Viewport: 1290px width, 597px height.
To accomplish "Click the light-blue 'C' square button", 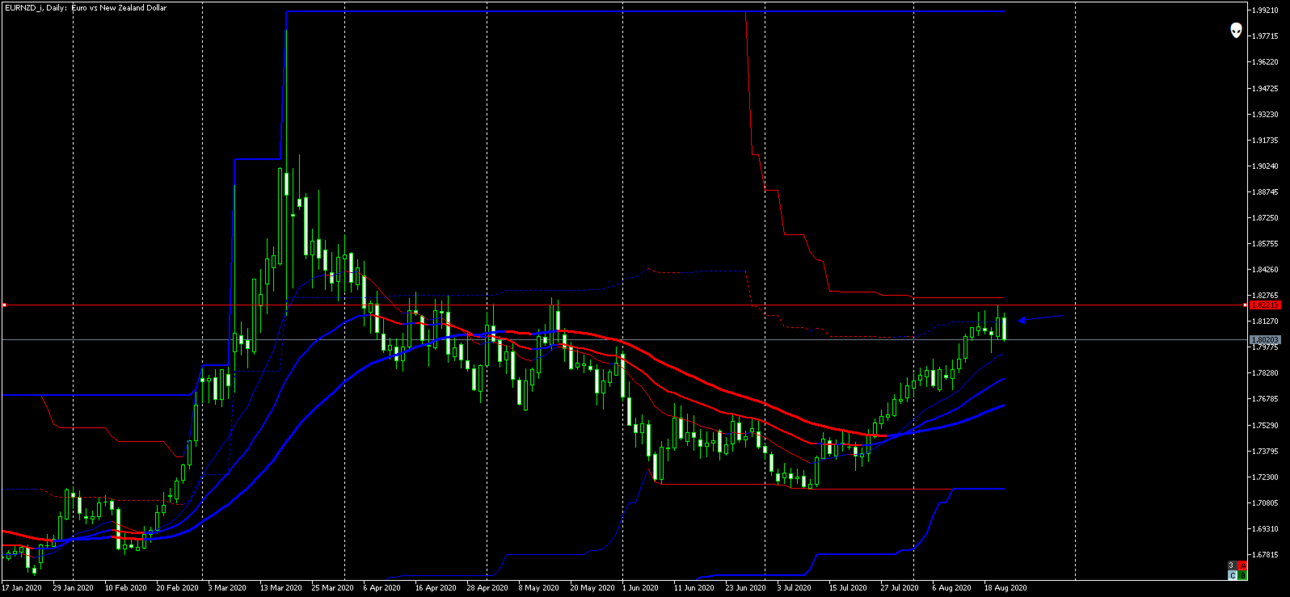I will [x=1232, y=575].
